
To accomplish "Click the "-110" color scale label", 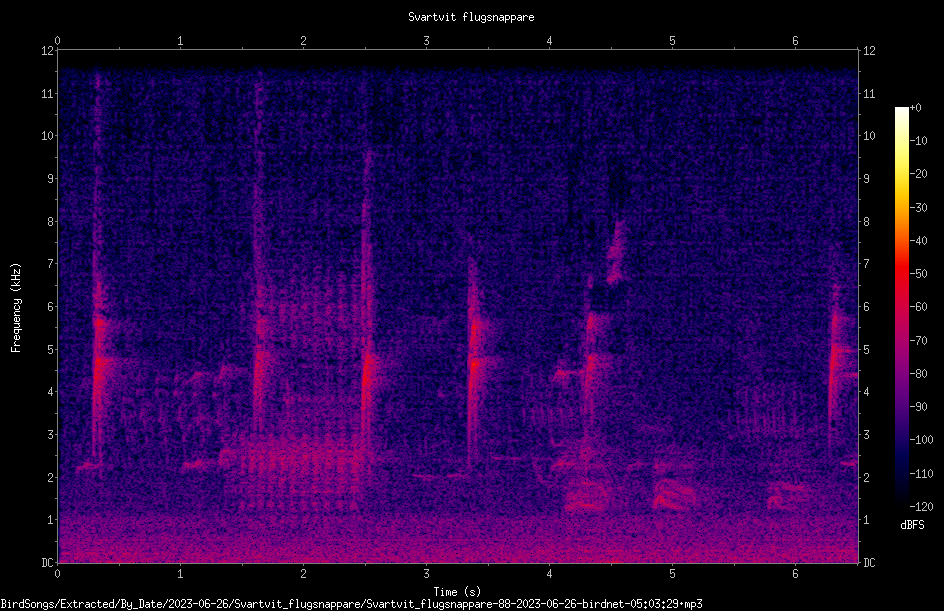I will point(921,474).
